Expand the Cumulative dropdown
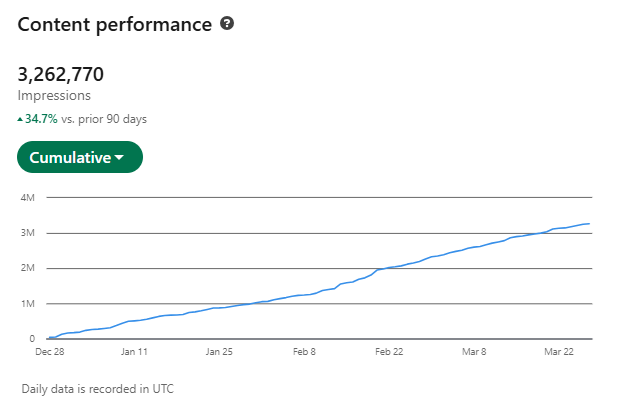 [80, 157]
